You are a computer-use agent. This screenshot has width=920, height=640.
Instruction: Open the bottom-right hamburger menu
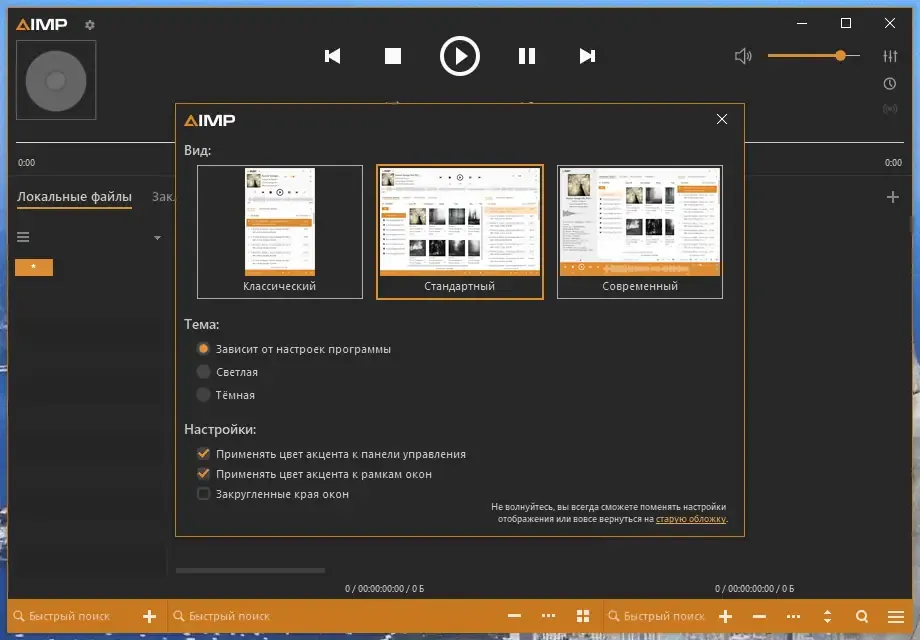tap(896, 617)
